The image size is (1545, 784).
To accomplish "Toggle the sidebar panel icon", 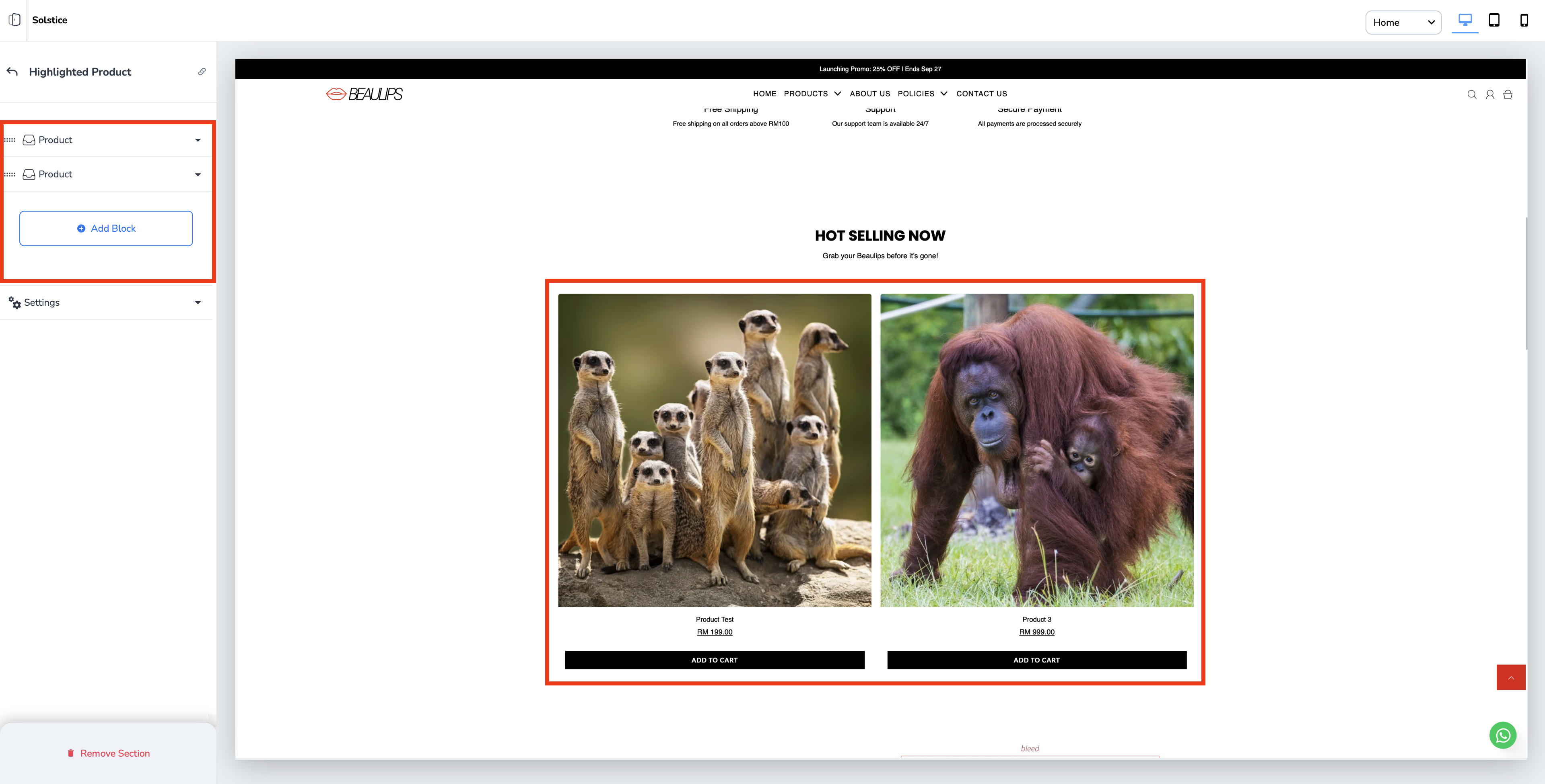I will 14,20.
